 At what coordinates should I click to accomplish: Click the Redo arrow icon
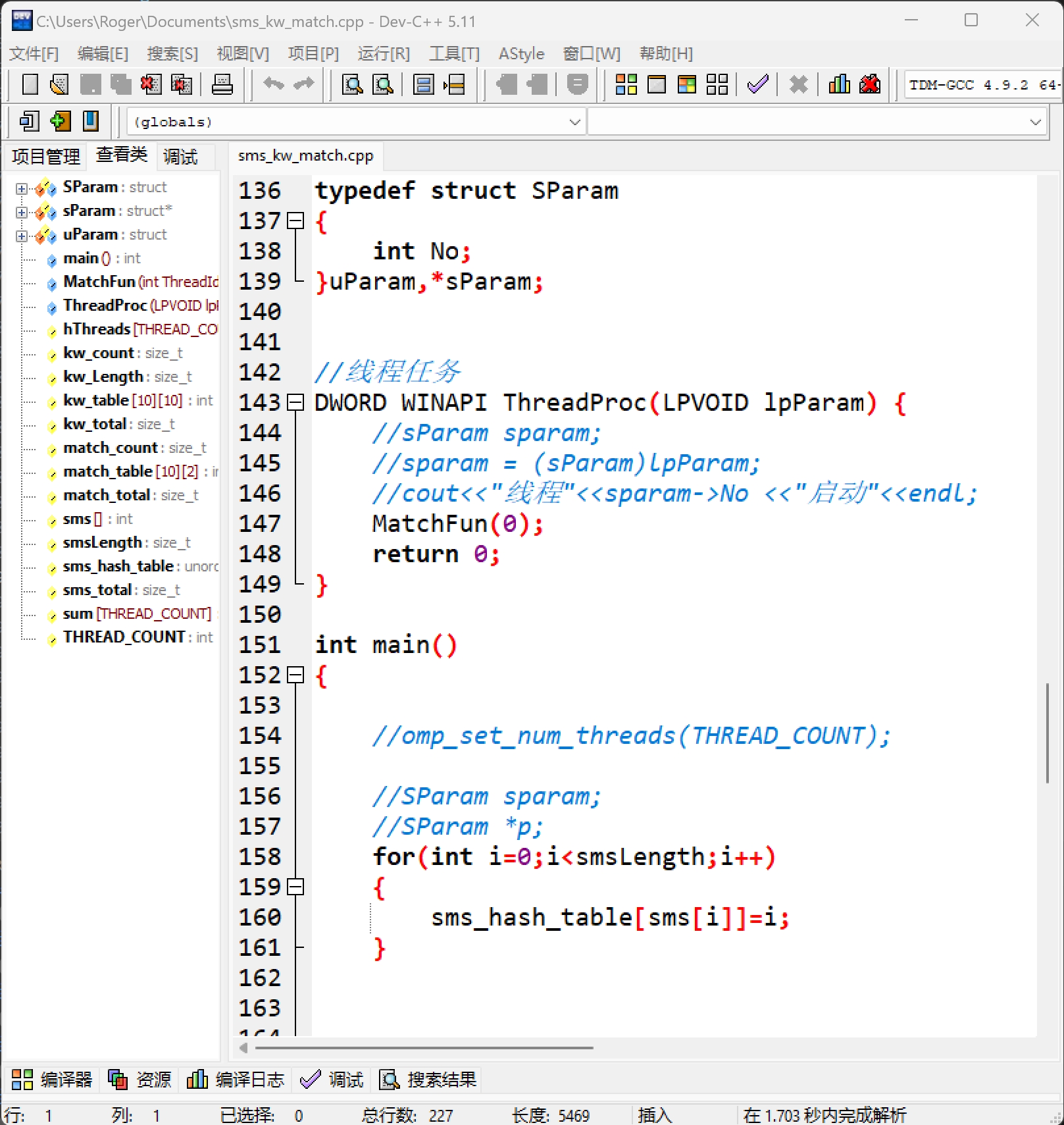[x=304, y=84]
